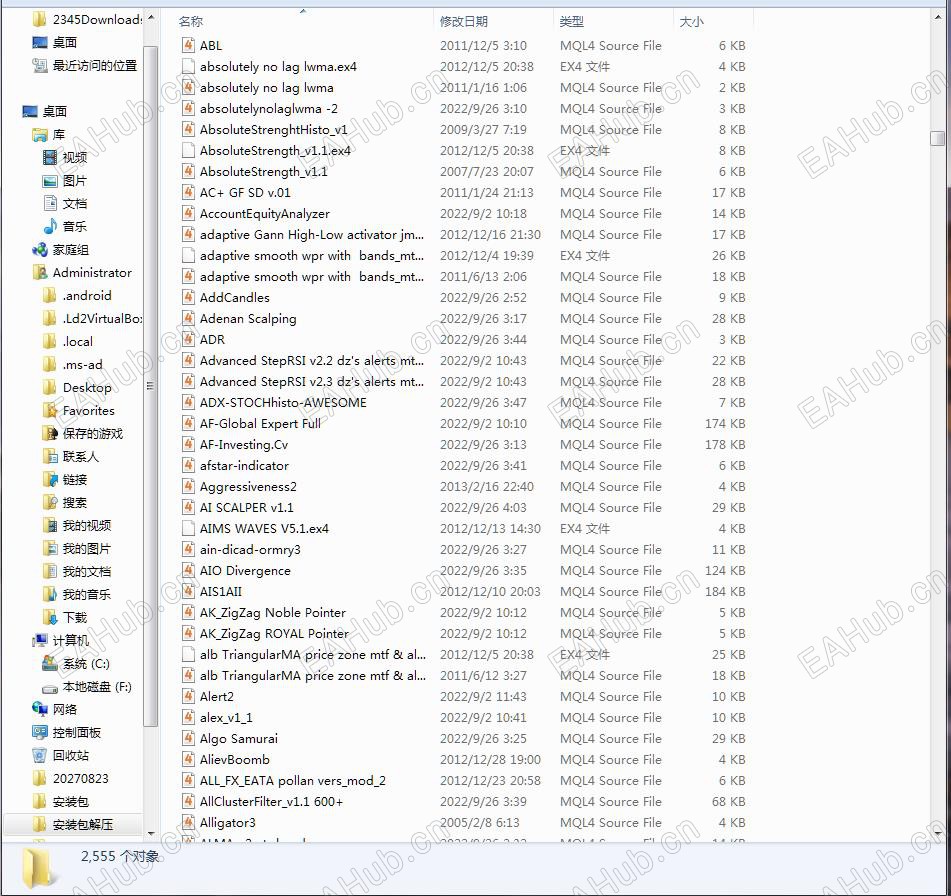Screen dimensions: 951x896
Task: Select file ADX-STOCHhisto-AWESOME
Action: point(283,402)
